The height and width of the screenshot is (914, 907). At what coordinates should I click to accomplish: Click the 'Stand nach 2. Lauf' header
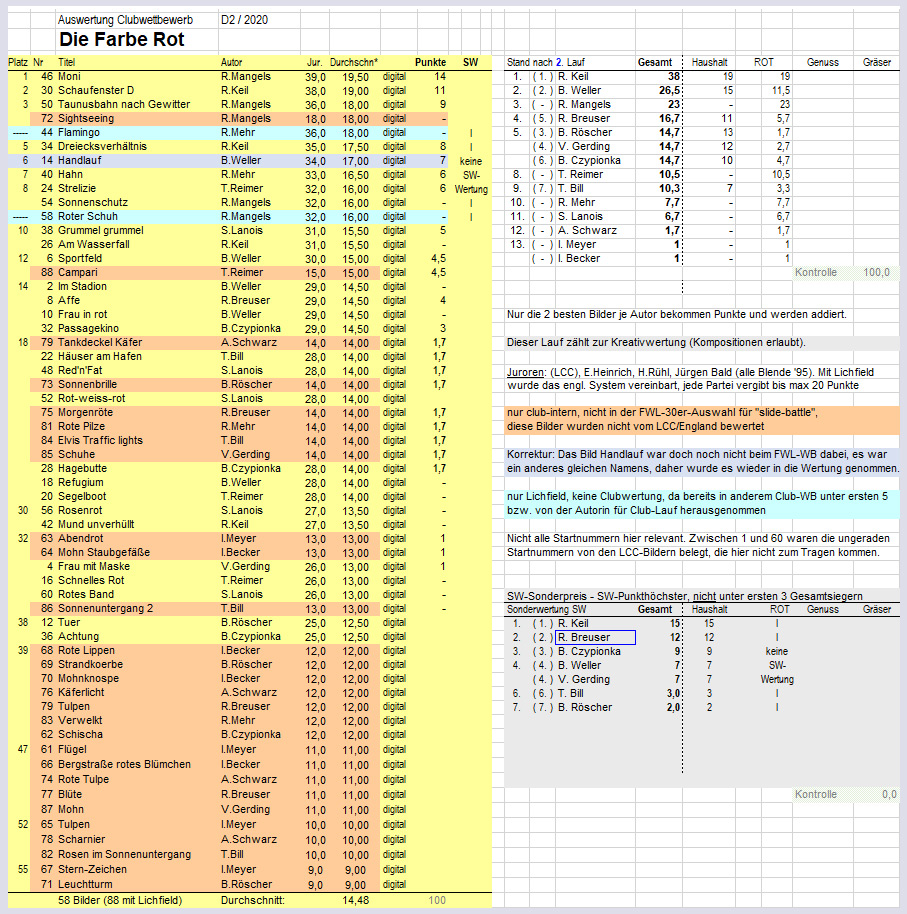point(546,62)
